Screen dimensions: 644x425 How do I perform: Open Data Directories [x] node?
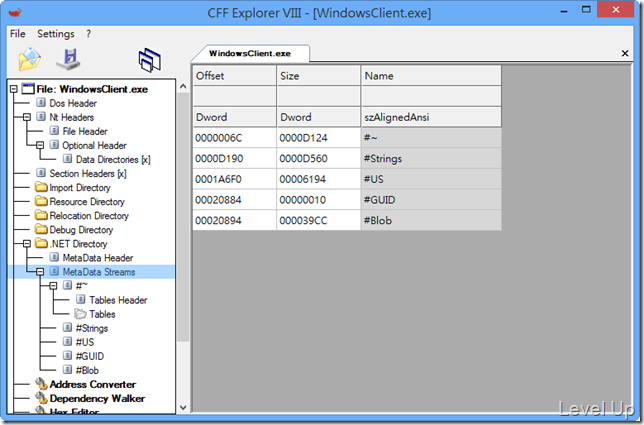(113, 159)
